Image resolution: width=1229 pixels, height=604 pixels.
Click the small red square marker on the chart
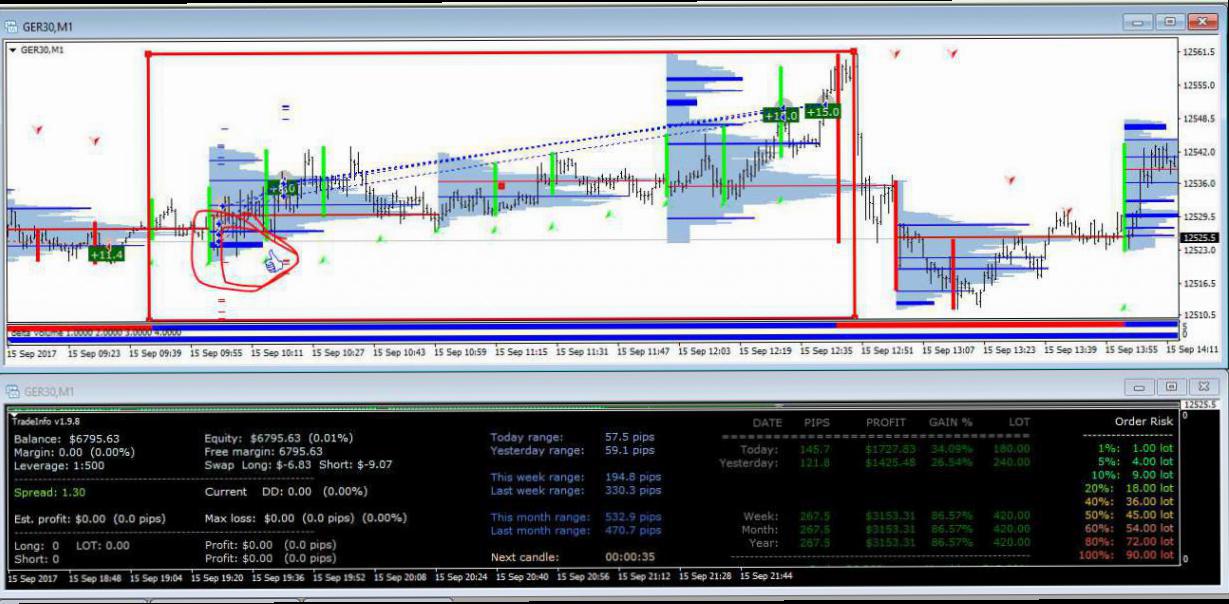[x=501, y=185]
